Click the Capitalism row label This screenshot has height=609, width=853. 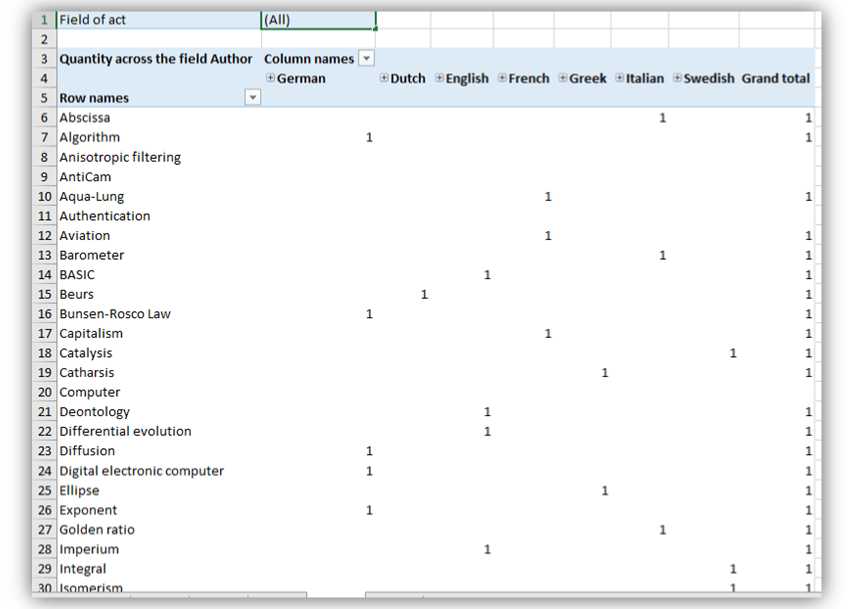pos(91,334)
